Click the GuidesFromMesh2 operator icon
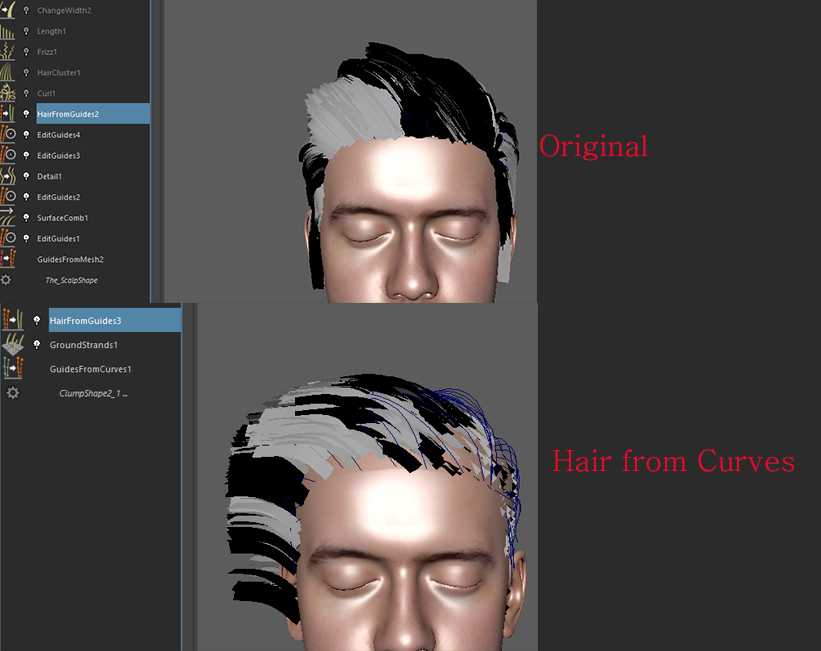Viewport: 821px width, 651px height. coord(8,259)
